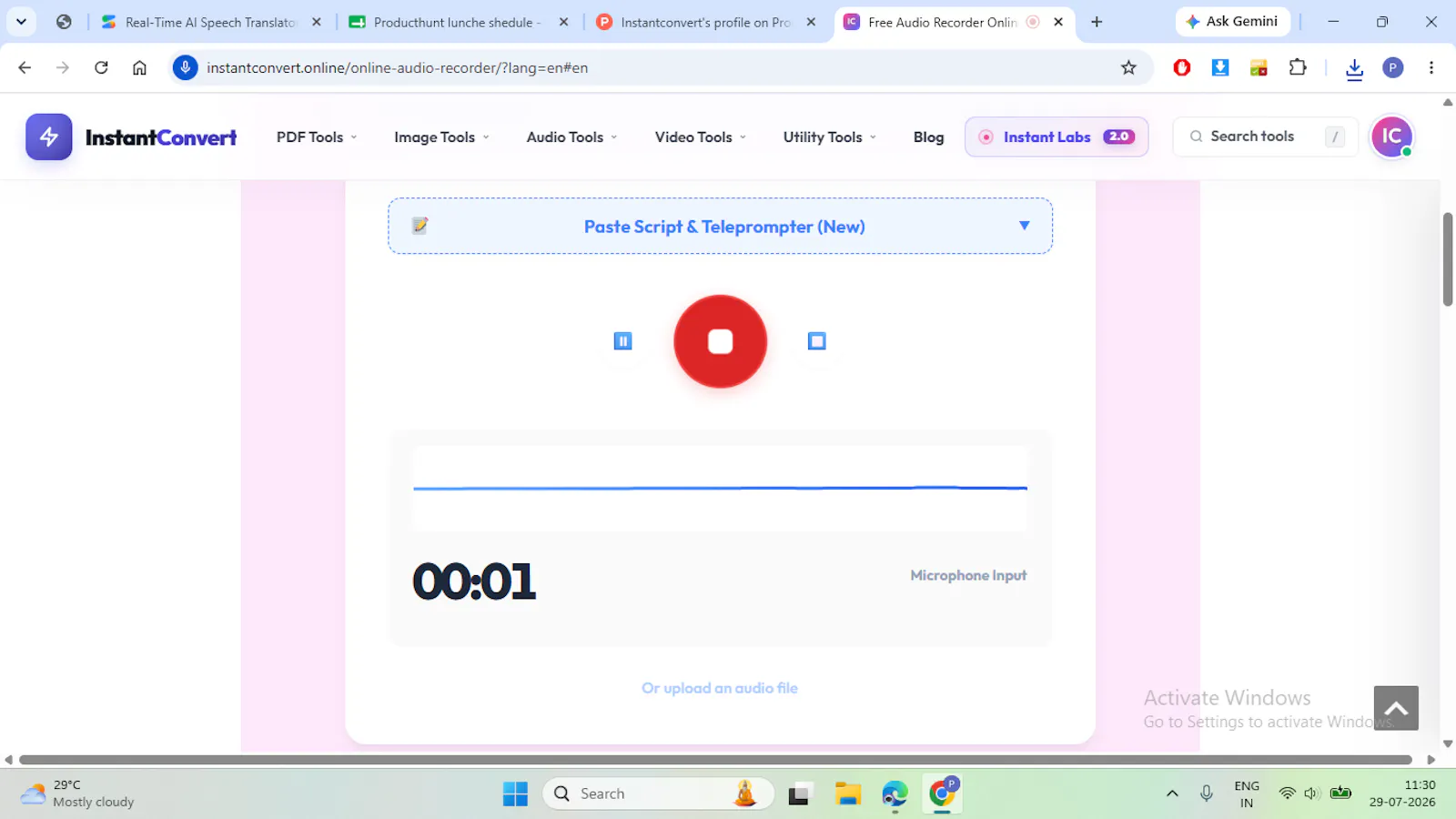The image size is (1456, 819).
Task: Click the scroll-to-top arrow button
Action: pyautogui.click(x=1396, y=708)
